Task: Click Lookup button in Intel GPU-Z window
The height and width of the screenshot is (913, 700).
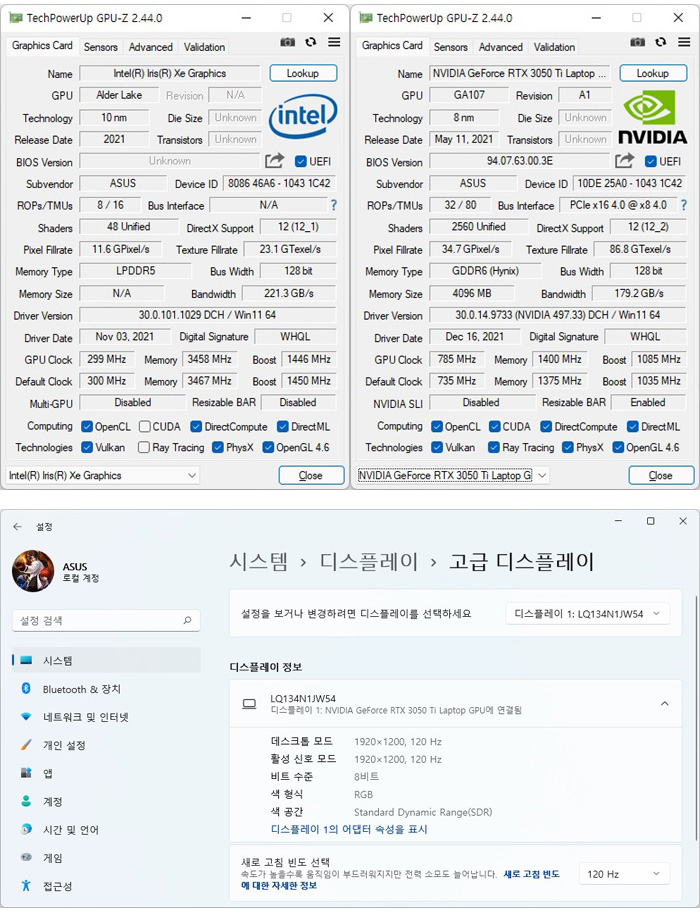Action: pos(303,73)
